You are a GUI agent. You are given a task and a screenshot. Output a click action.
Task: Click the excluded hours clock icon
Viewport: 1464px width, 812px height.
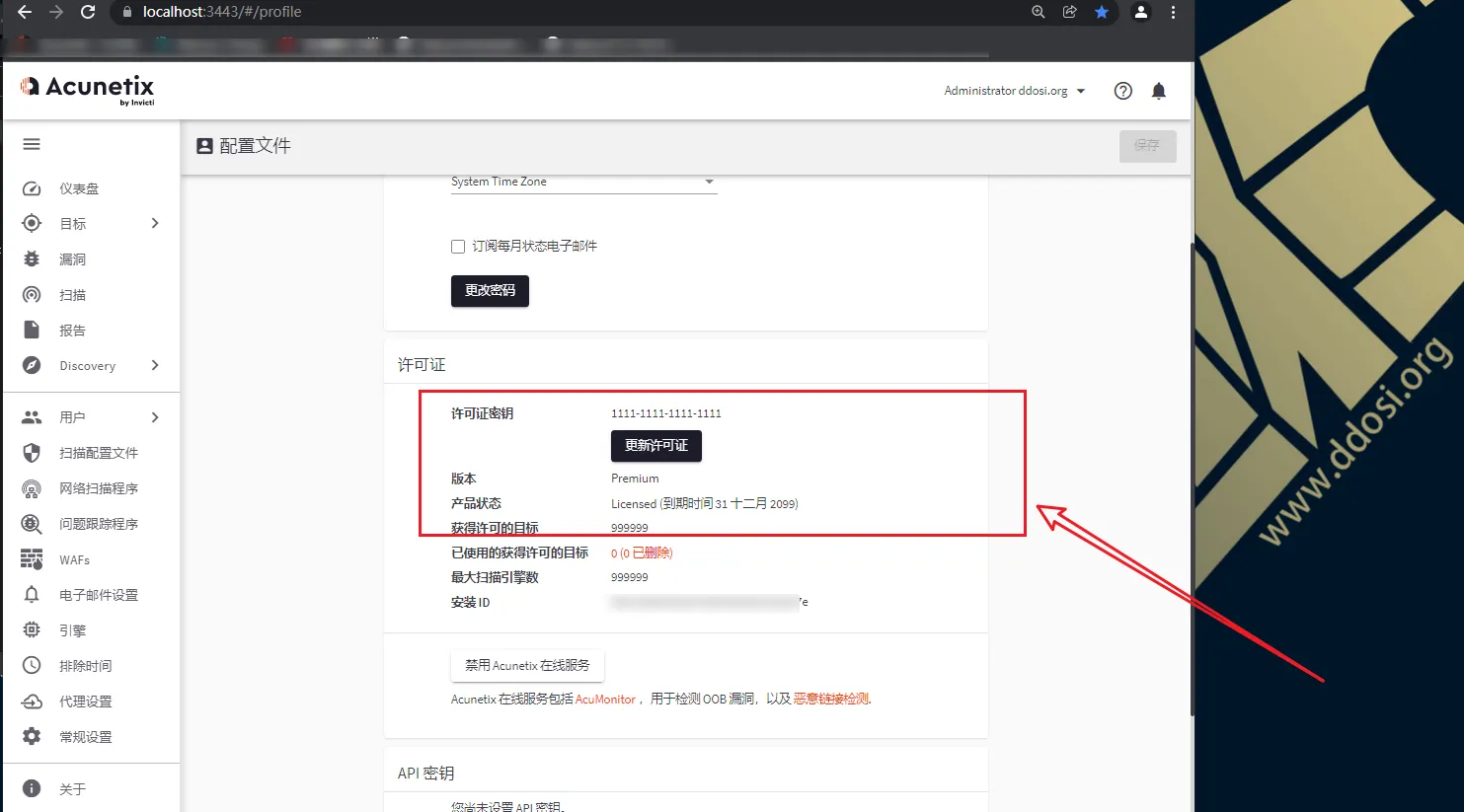[x=32, y=666]
